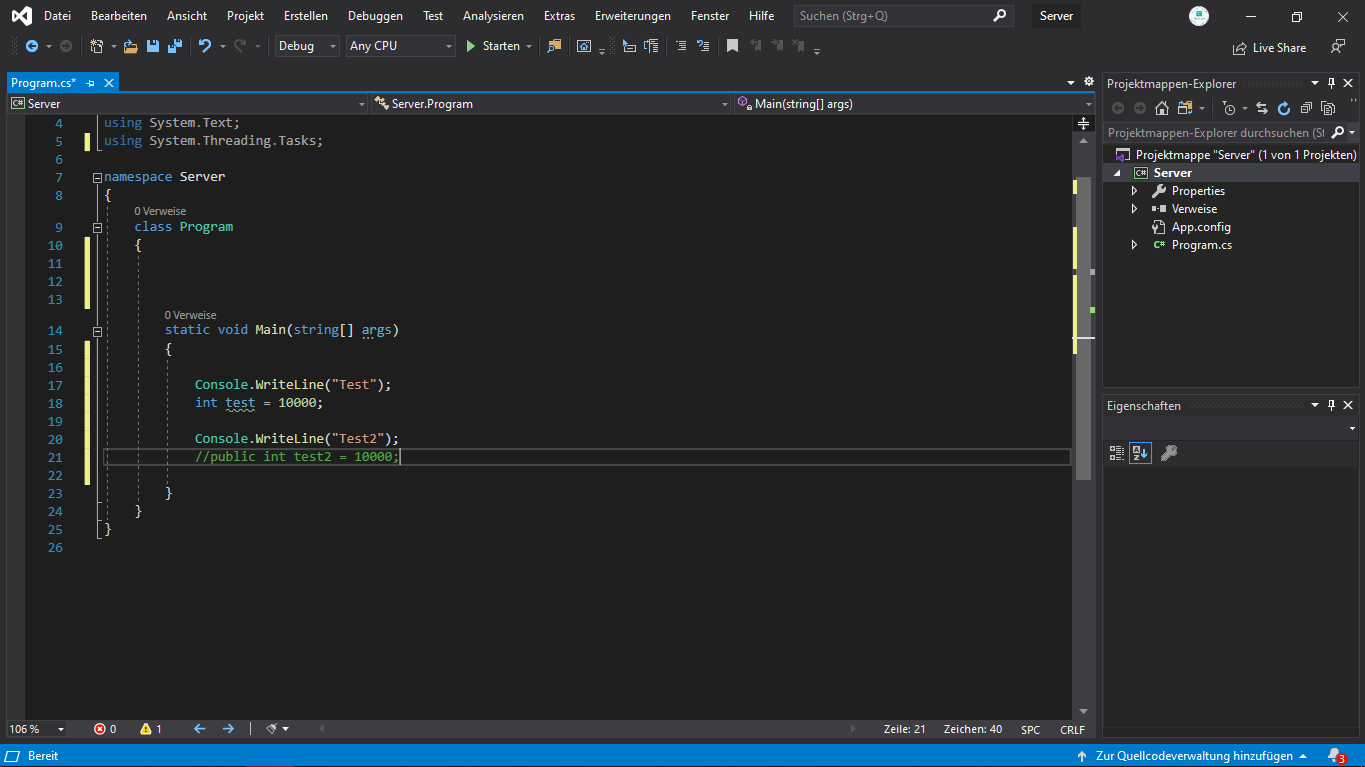This screenshot has height=767, width=1365.
Task: Open property pages via the wrench icon
Action: pyautogui.click(x=1168, y=453)
